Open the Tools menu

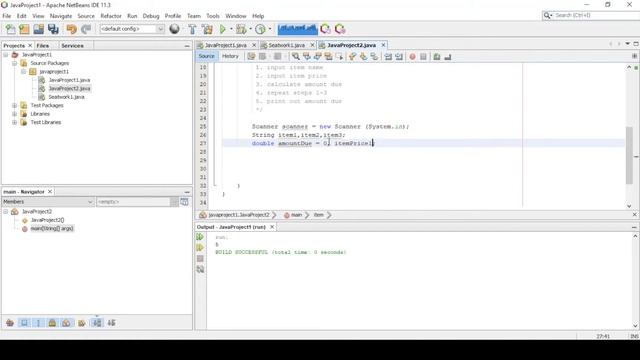tap(213, 16)
